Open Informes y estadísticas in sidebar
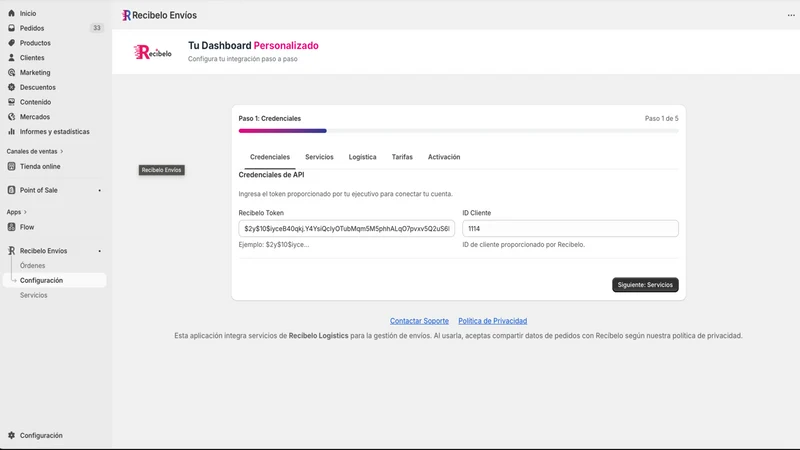Viewport: 800px width, 450px height. [55, 132]
